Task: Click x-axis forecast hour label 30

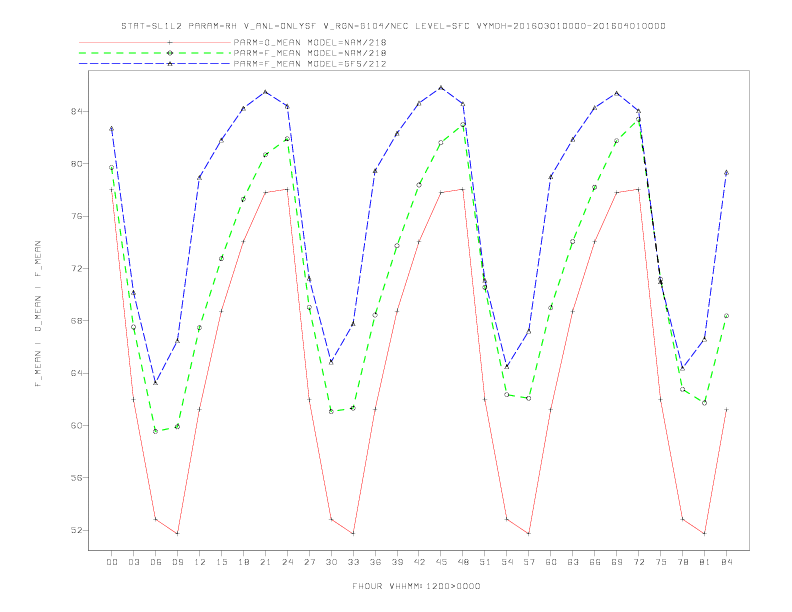Action: coord(331,562)
